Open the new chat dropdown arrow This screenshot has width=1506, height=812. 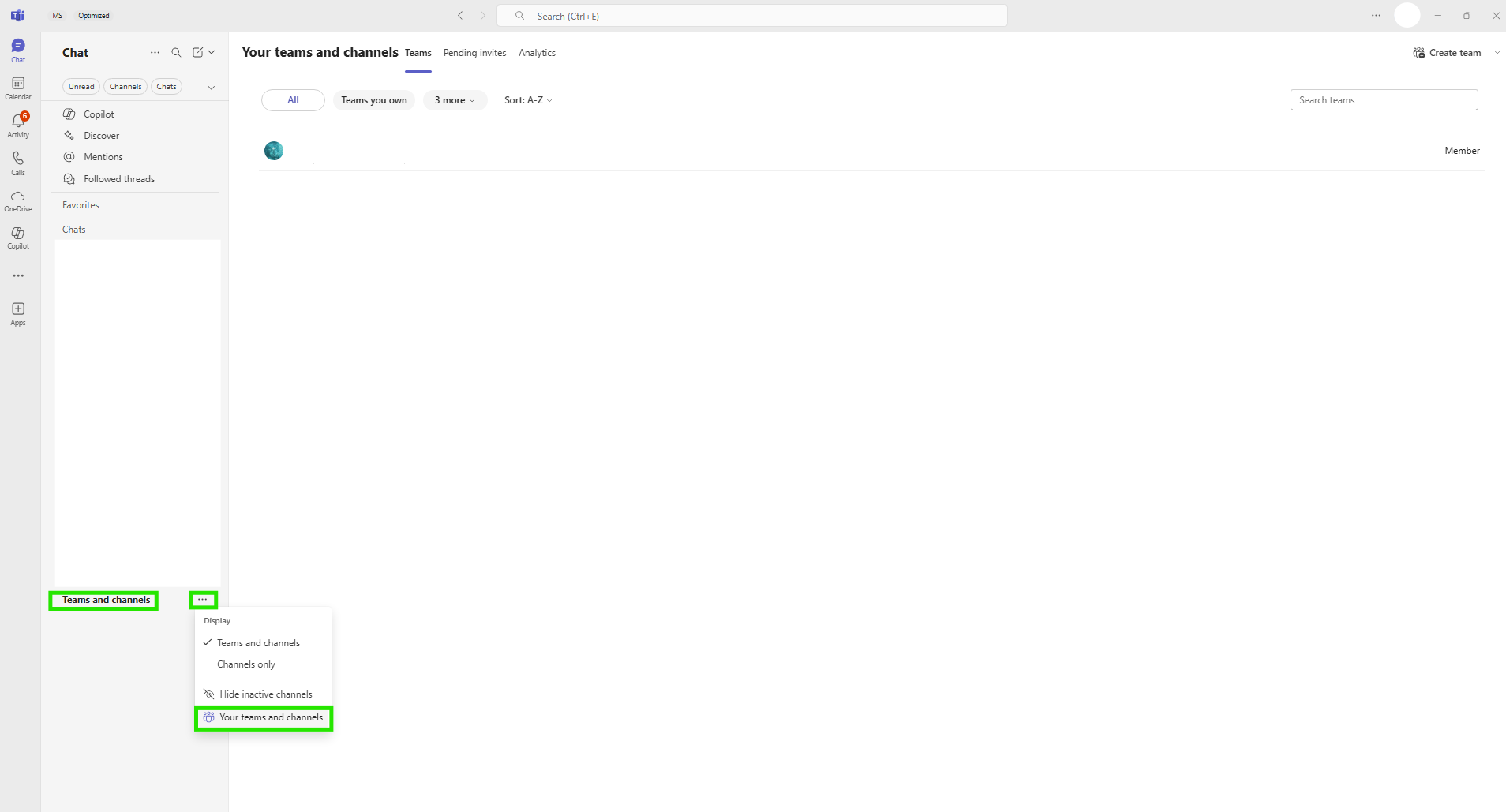pyautogui.click(x=212, y=53)
